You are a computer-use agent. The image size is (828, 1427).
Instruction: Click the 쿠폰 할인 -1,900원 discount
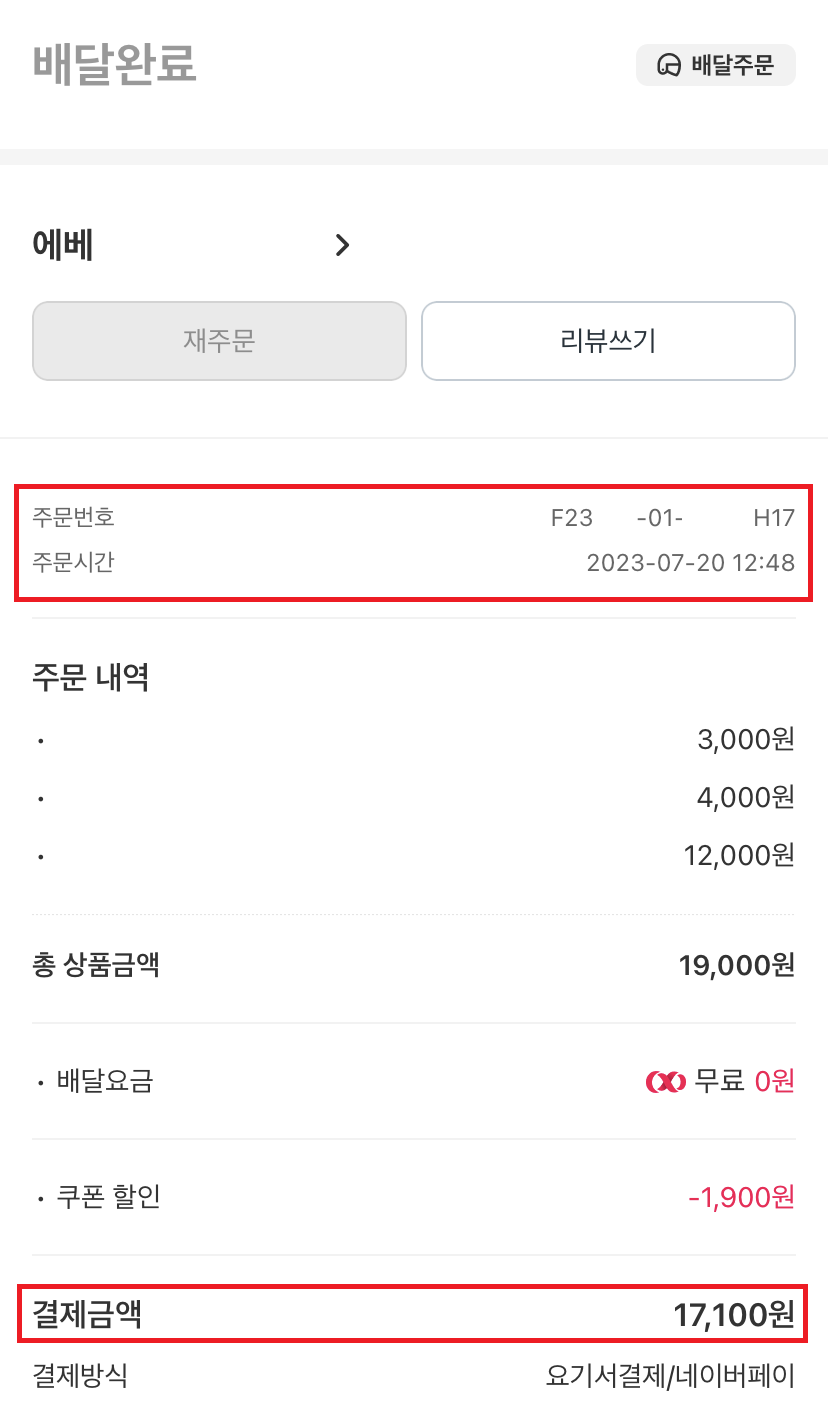pyautogui.click(x=741, y=1197)
